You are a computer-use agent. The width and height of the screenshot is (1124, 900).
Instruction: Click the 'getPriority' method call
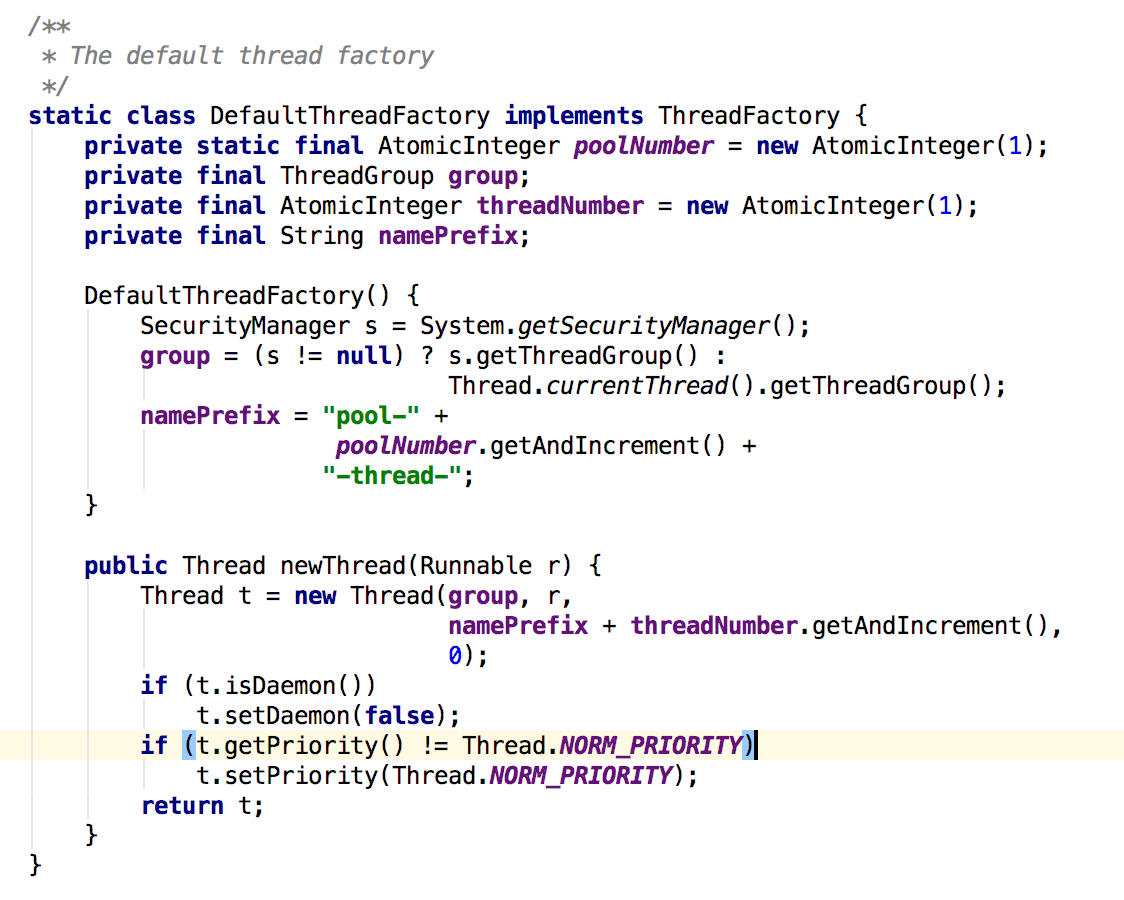pos(301,746)
